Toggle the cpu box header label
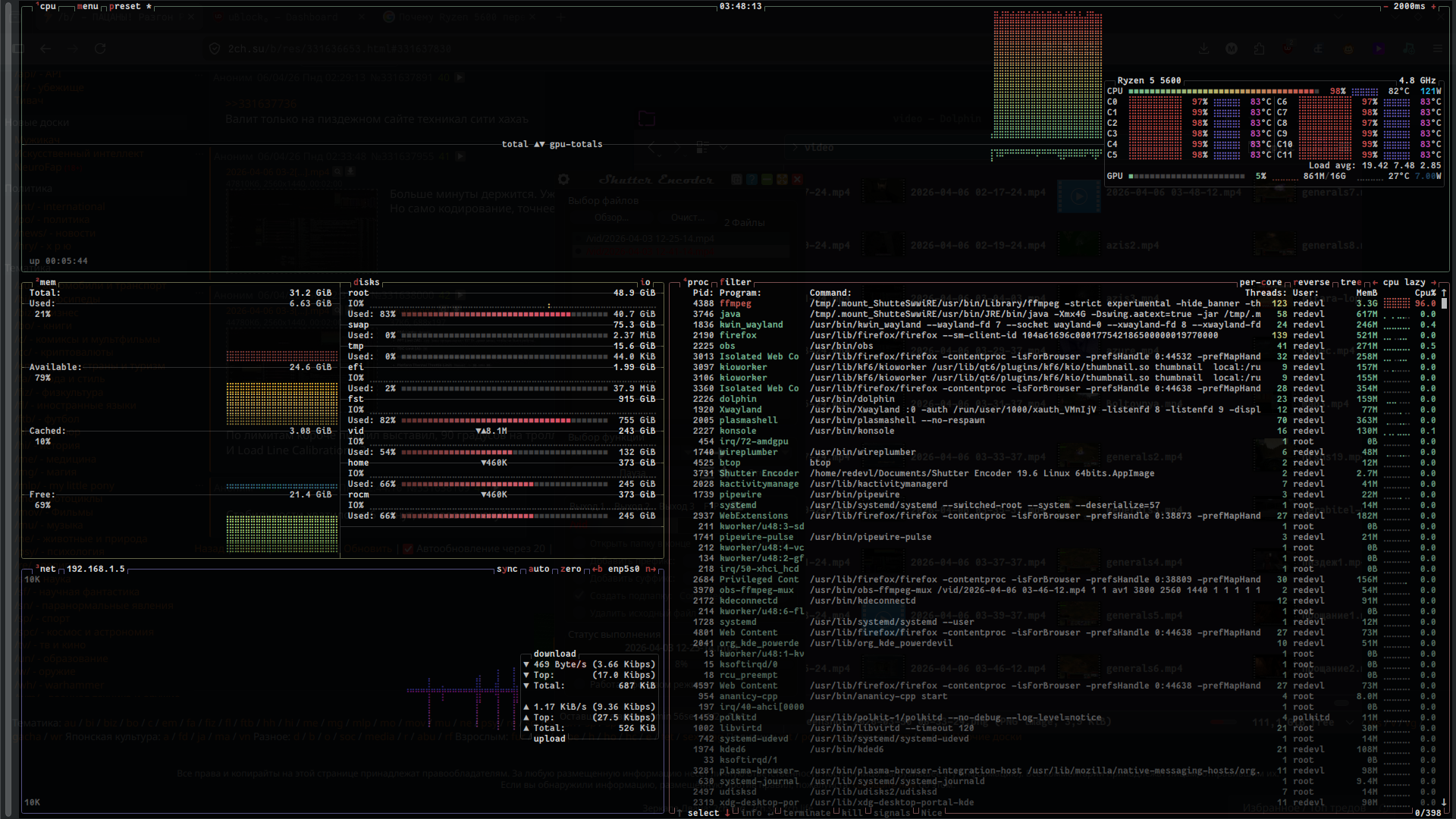The width and height of the screenshot is (1456, 819). (47, 6)
